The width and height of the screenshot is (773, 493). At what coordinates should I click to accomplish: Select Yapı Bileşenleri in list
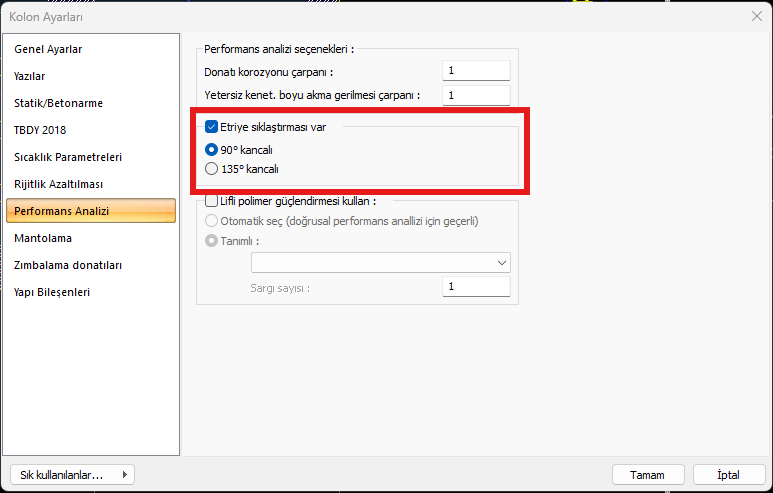pos(52,292)
